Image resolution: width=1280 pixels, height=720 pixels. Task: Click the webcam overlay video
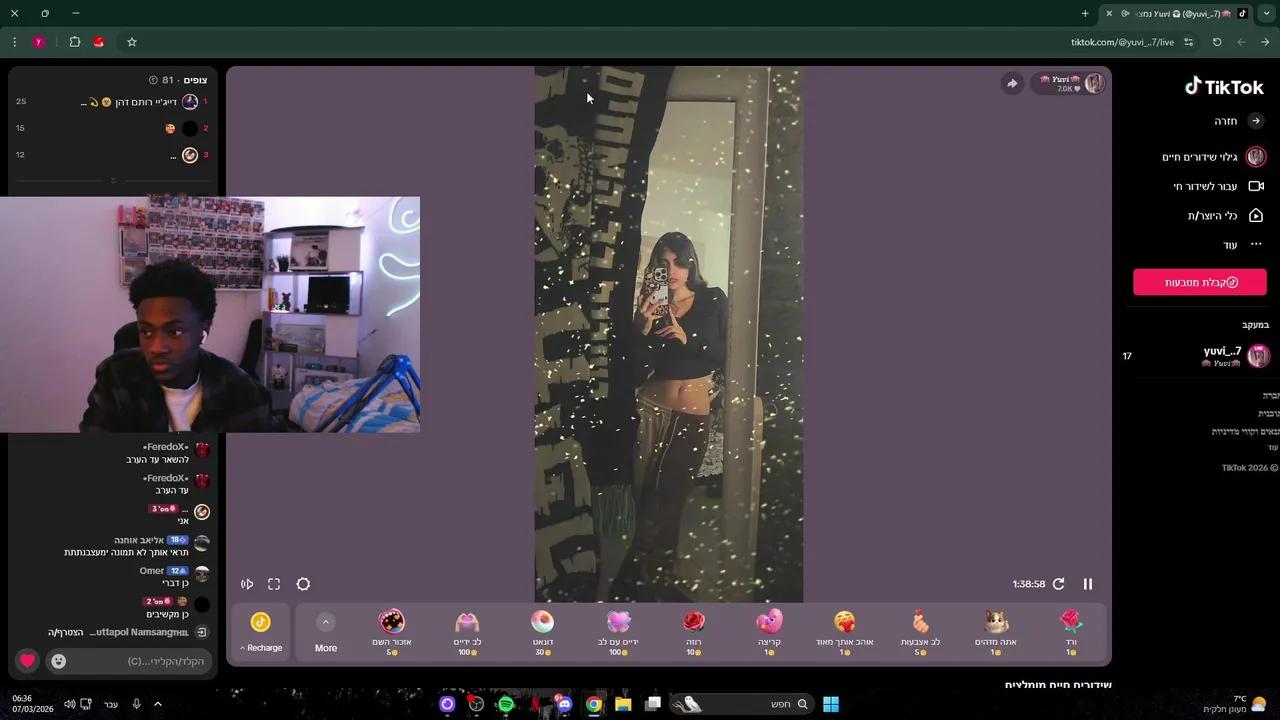210,314
